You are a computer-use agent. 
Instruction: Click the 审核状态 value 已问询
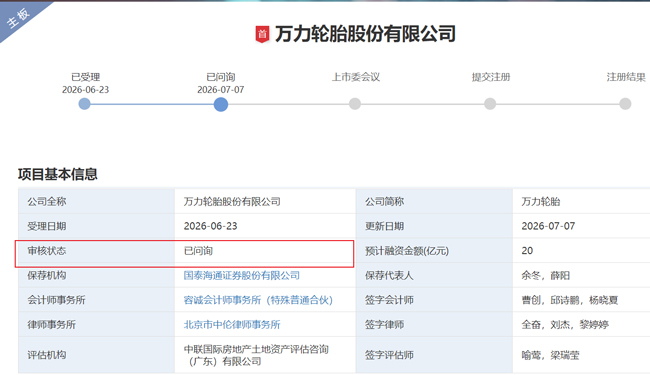(x=198, y=251)
